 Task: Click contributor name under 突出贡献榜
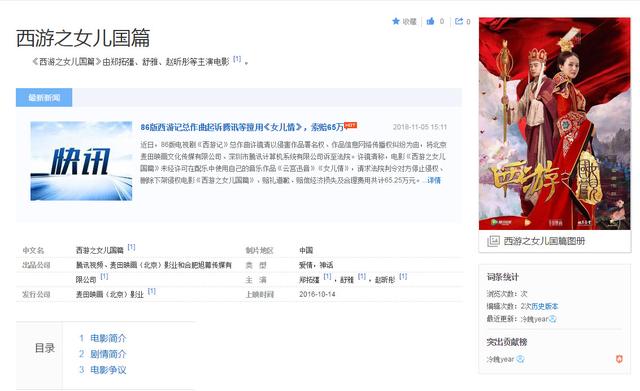pos(500,359)
